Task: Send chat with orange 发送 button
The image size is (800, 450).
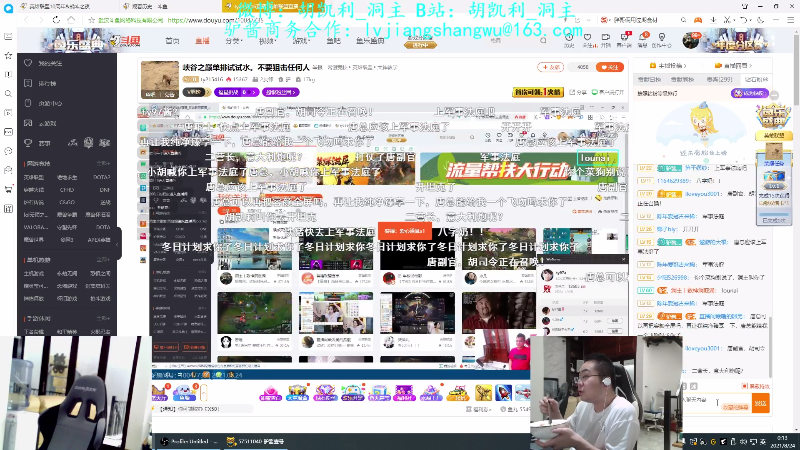Action: (760, 403)
